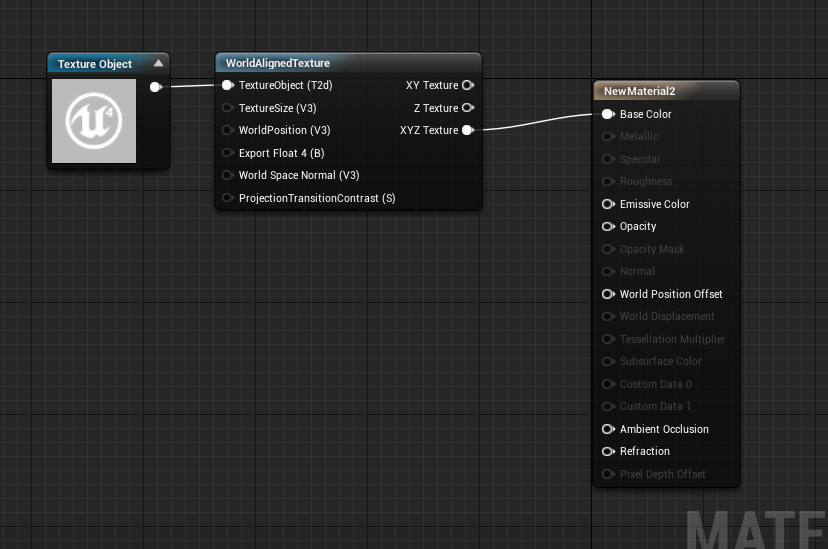Viewport: 828px width, 549px height.
Task: Select the NewMaterial2 node title
Action: point(639,91)
